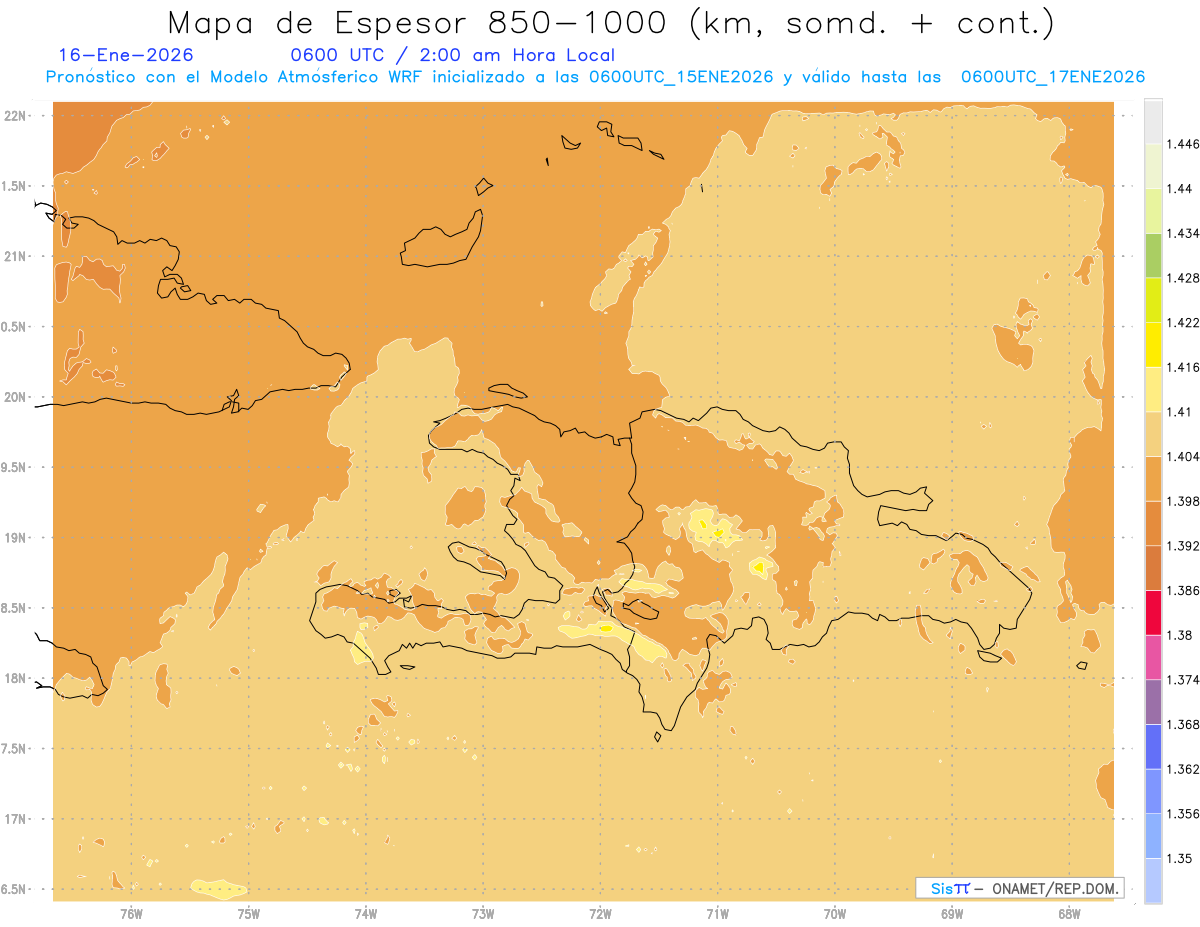The height and width of the screenshot is (927, 1200).
Task: Click the longitude label "70W"
Action: click(835, 913)
